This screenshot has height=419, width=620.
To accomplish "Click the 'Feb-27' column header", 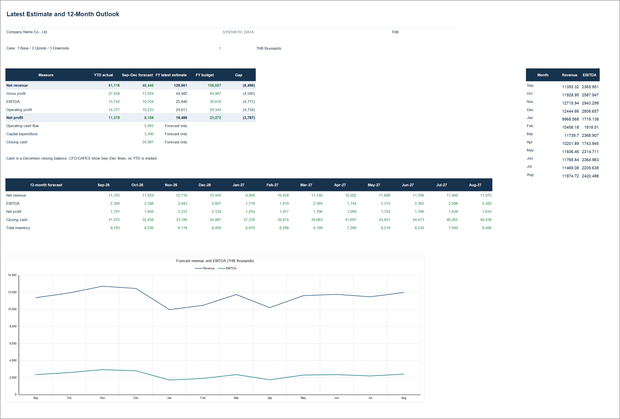I will point(272,185).
